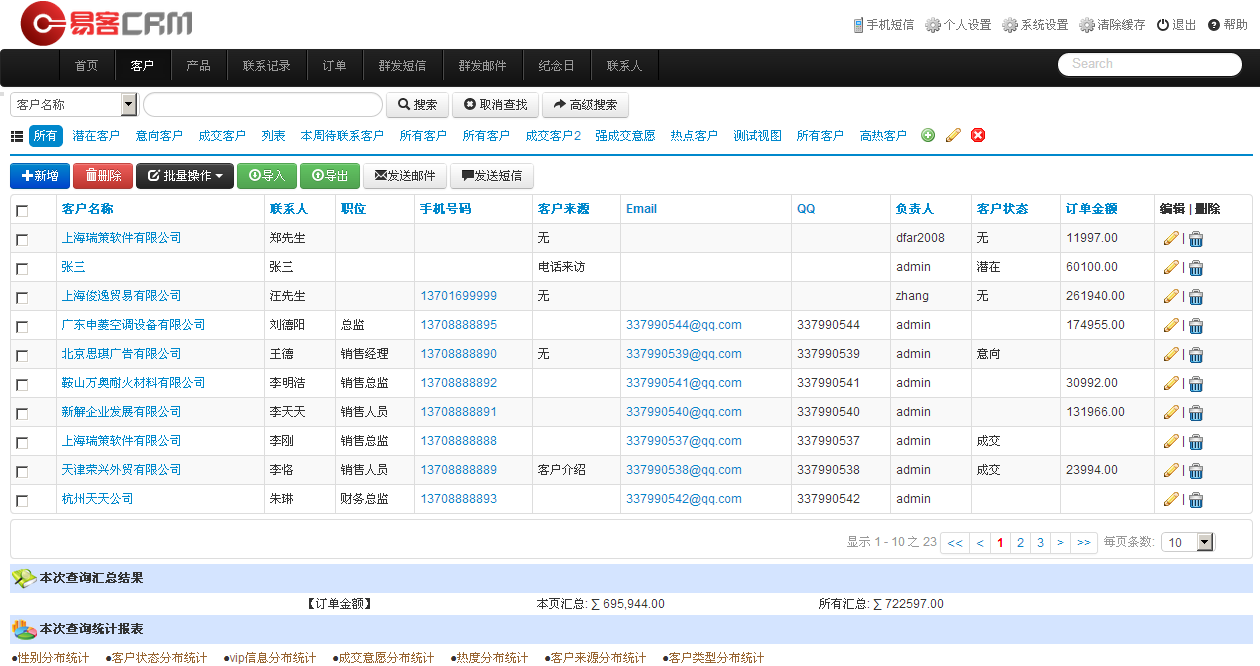The image size is (1260, 666).
Task: Edit 广东申菱空调设备有限公司 pencil icon
Action: [x=1171, y=325]
